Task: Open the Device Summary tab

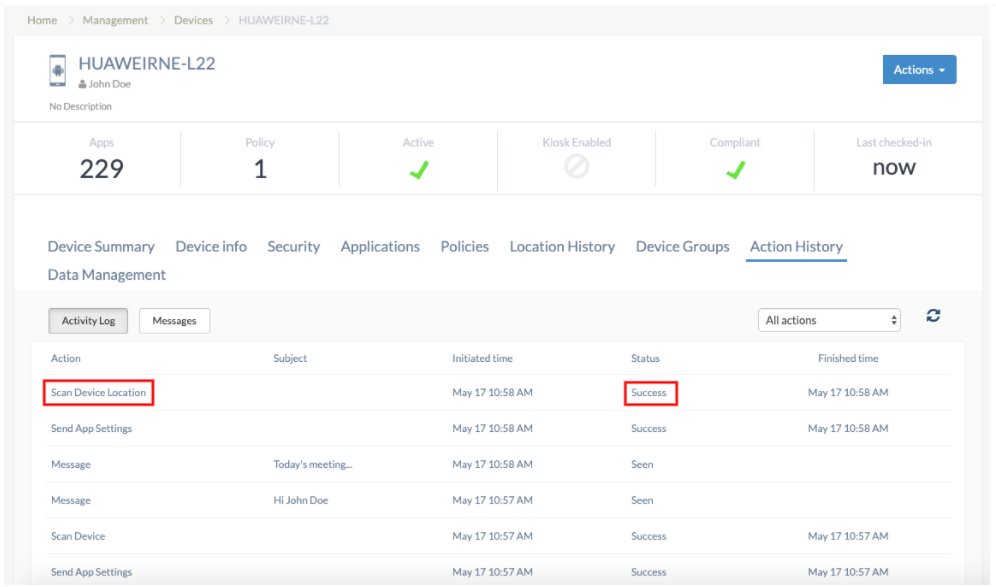Action: (101, 247)
